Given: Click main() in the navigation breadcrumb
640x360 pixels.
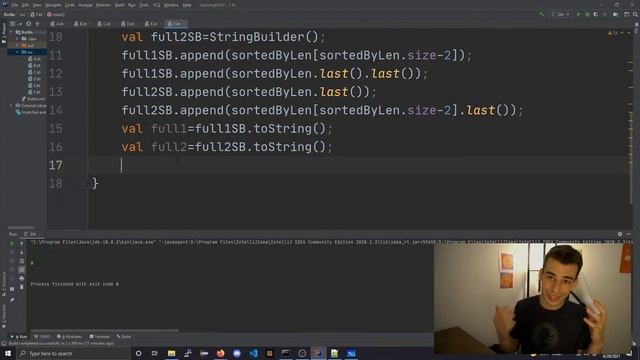Looking at the screenshot, I should tap(56, 14).
